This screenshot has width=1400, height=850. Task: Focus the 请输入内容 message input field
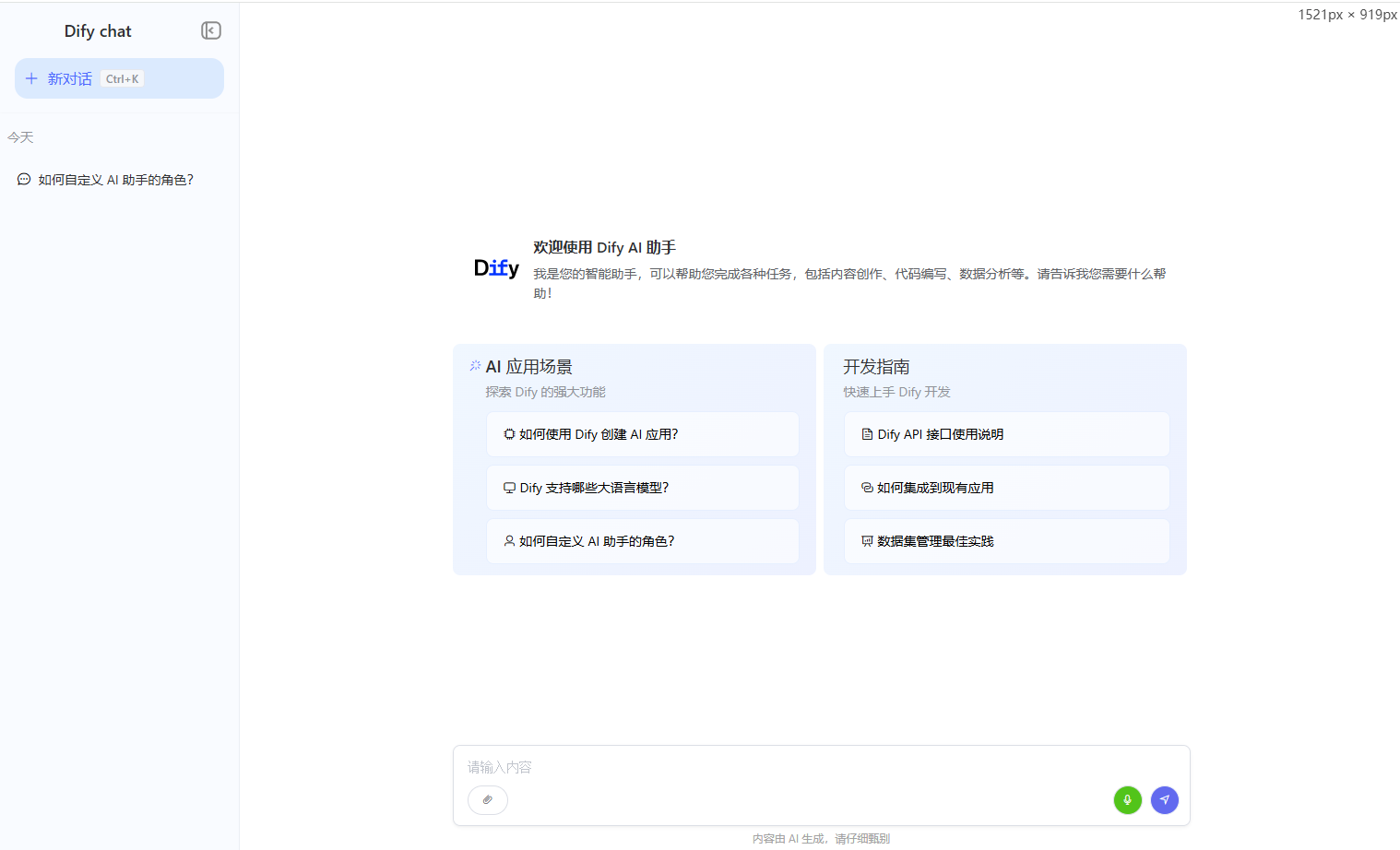click(x=821, y=767)
